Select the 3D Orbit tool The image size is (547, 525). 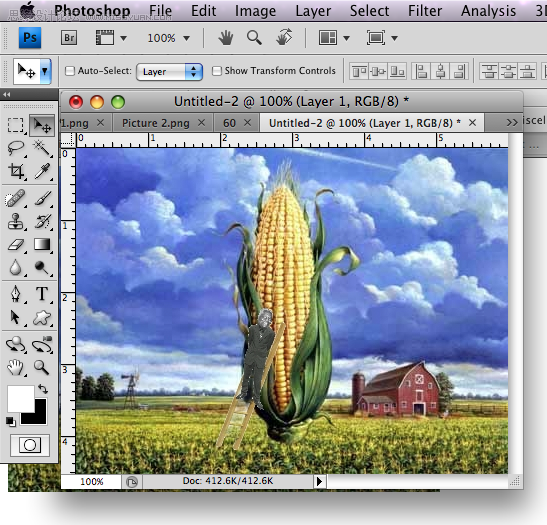42,345
